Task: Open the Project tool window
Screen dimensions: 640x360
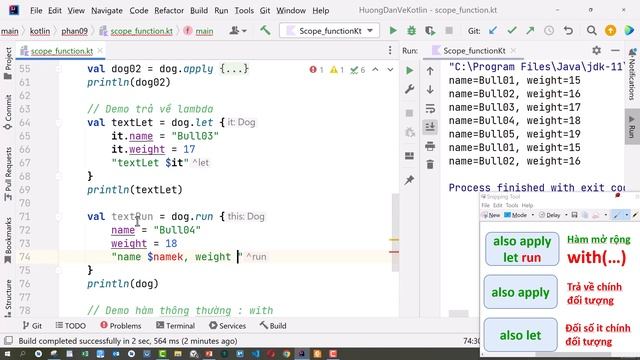Action: pyautogui.click(x=8, y=63)
